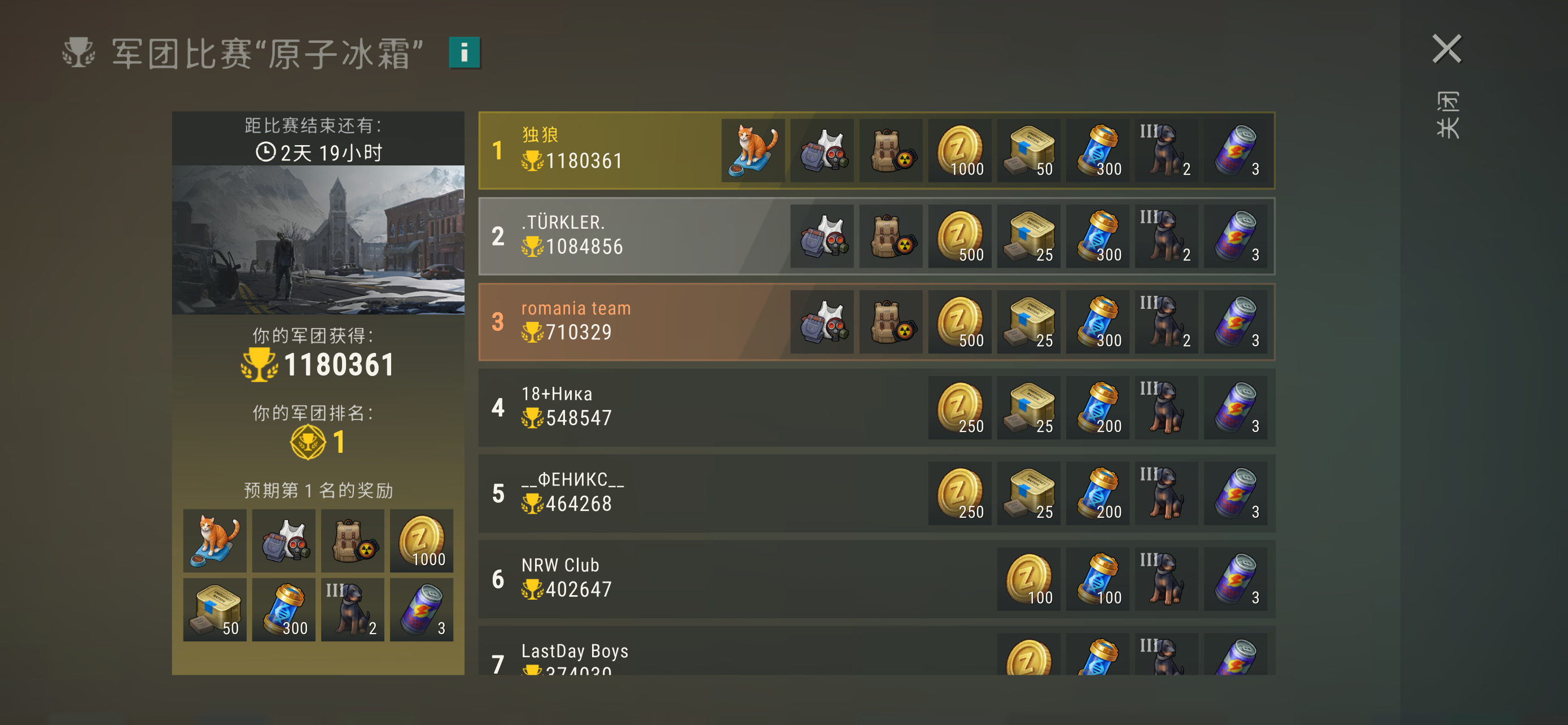This screenshot has height=725, width=1568.
Task: Select the 200 blue capsule in __ФЕНИКС__ row
Action: (1097, 493)
